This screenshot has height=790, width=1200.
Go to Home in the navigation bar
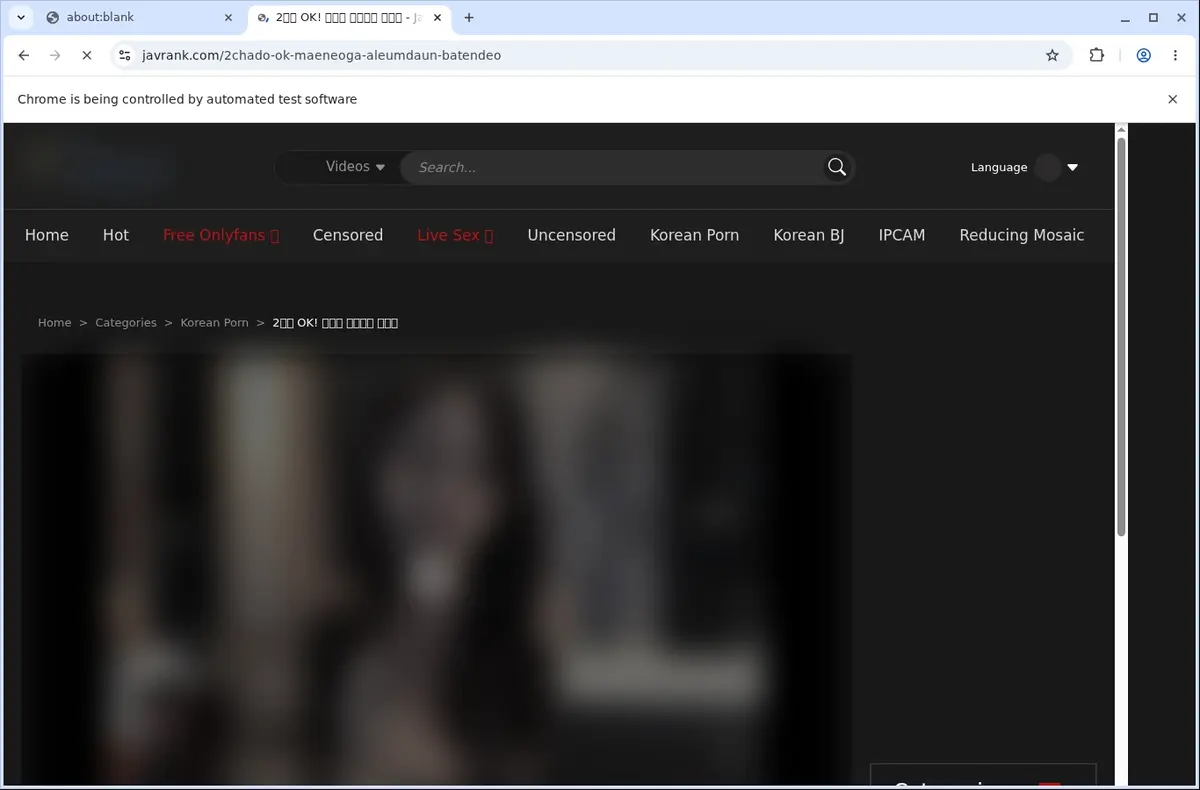tap(47, 235)
